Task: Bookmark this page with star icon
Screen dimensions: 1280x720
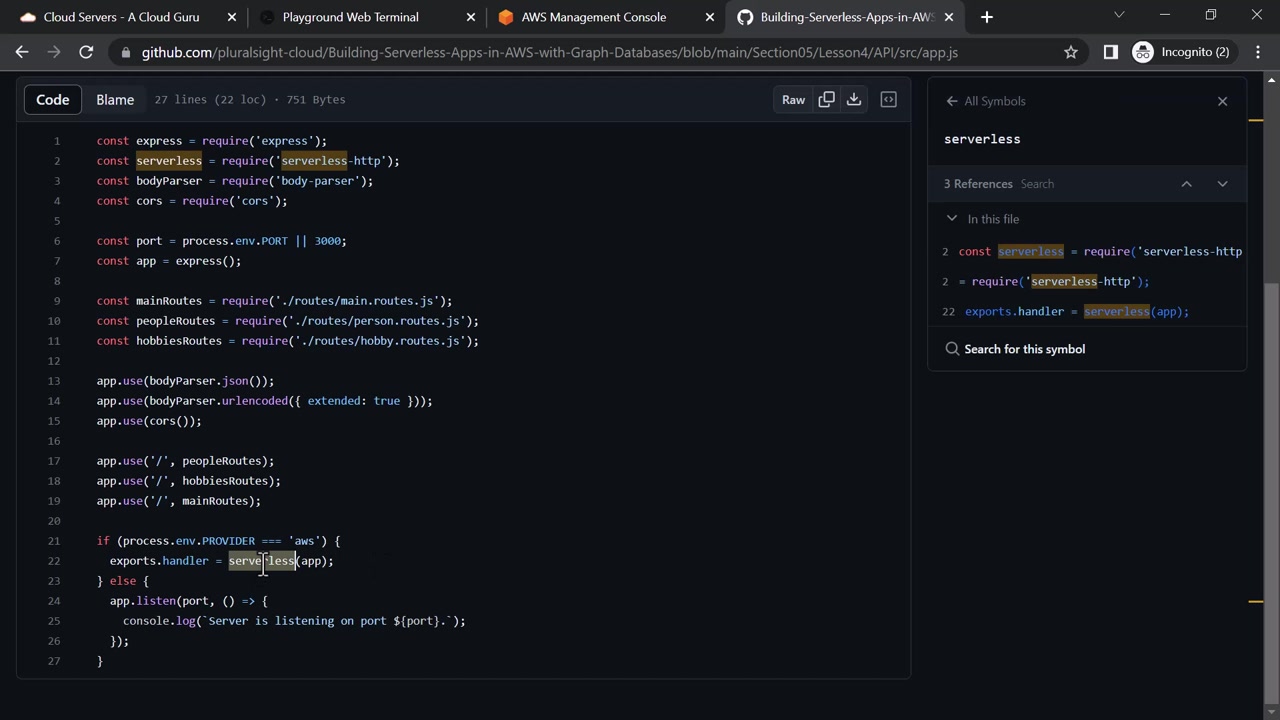Action: point(1071,52)
